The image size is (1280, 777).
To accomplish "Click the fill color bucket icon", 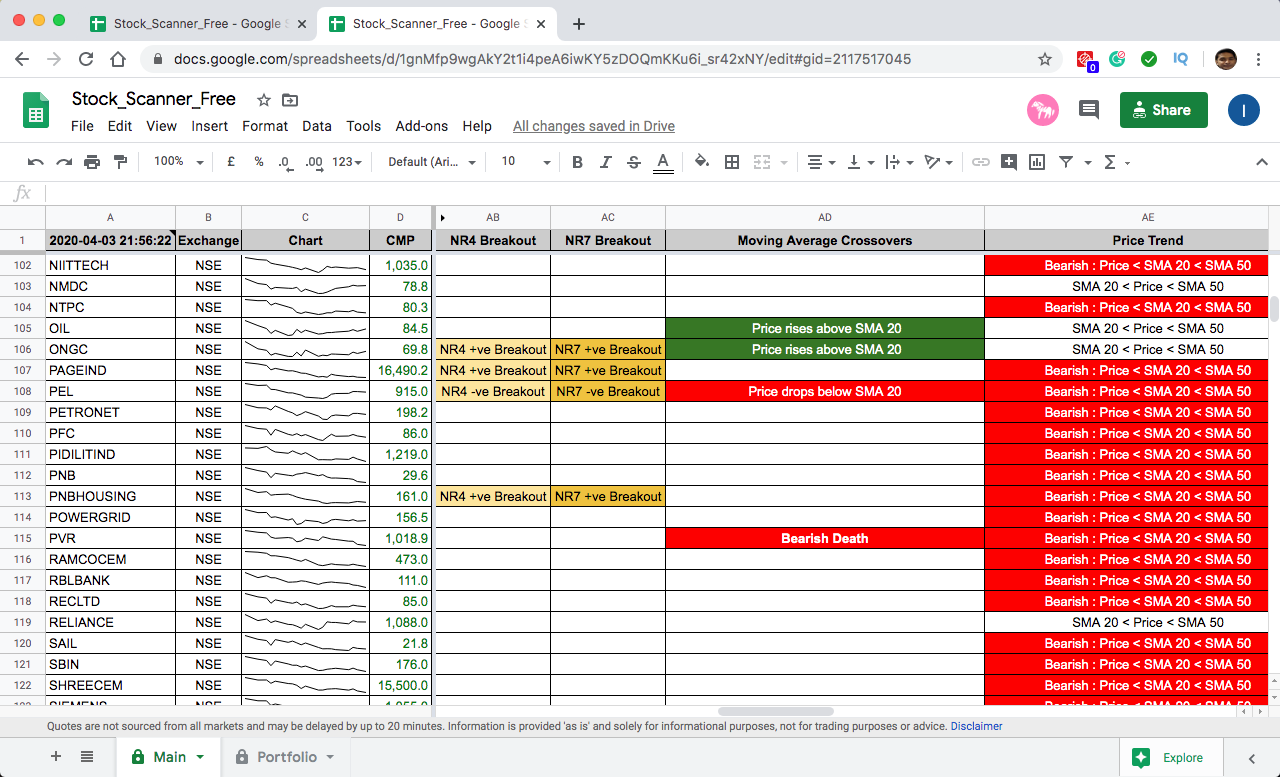I will 701,162.
